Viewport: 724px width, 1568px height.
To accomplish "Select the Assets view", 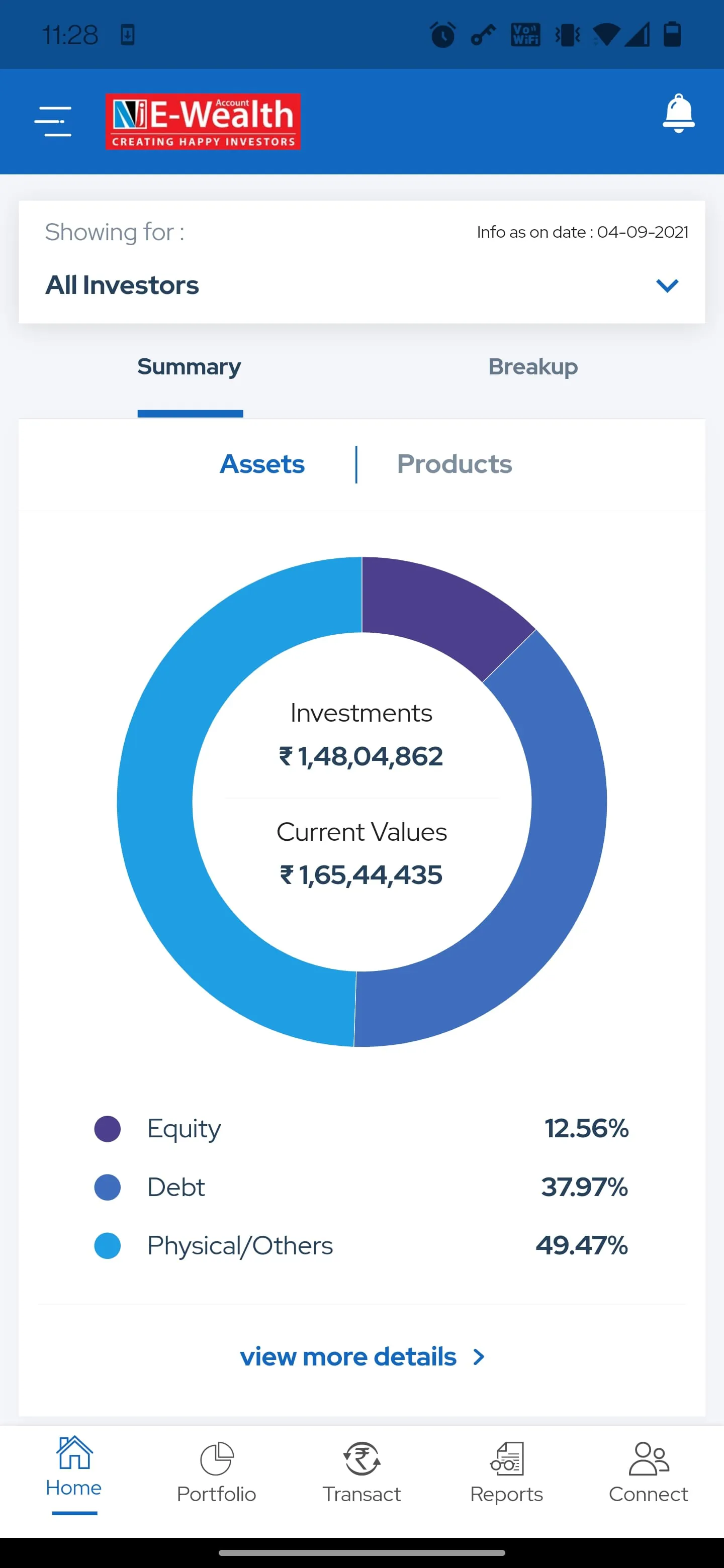I will point(262,464).
